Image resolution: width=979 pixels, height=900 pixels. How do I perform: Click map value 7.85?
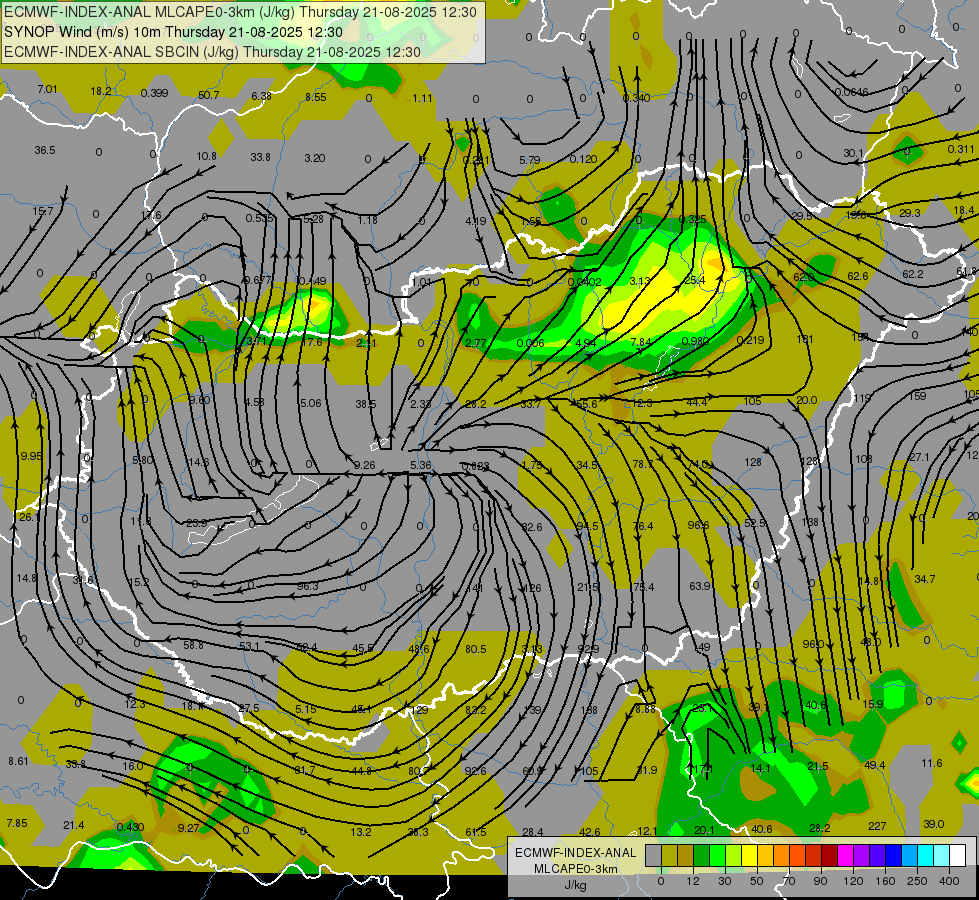(17, 823)
